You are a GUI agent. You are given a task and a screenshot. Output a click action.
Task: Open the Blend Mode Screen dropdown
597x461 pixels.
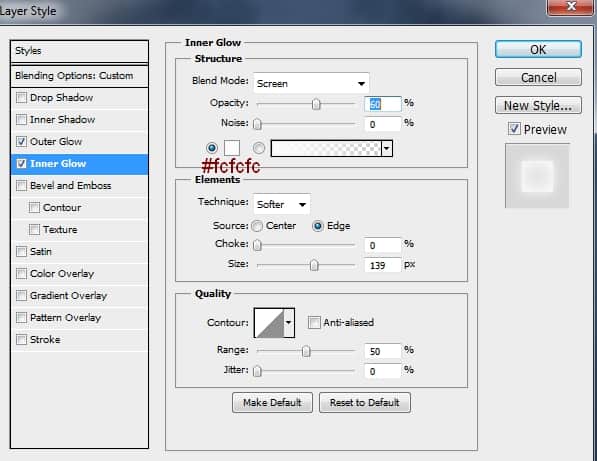311,83
